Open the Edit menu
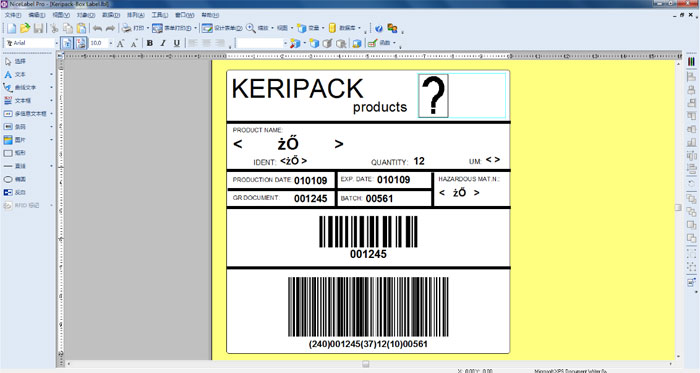The image size is (700, 373). click(x=37, y=15)
